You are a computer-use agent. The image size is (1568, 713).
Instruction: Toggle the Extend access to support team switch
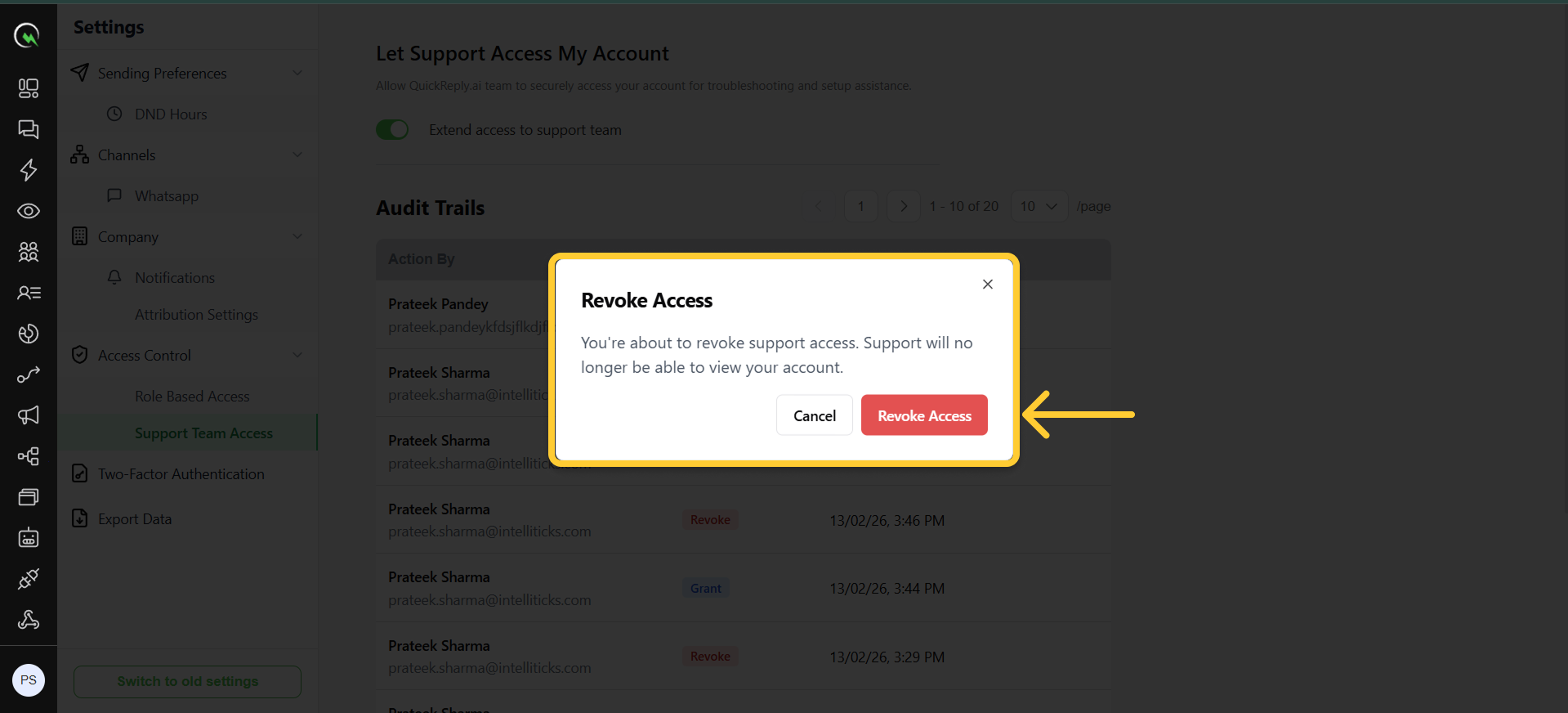coord(392,130)
